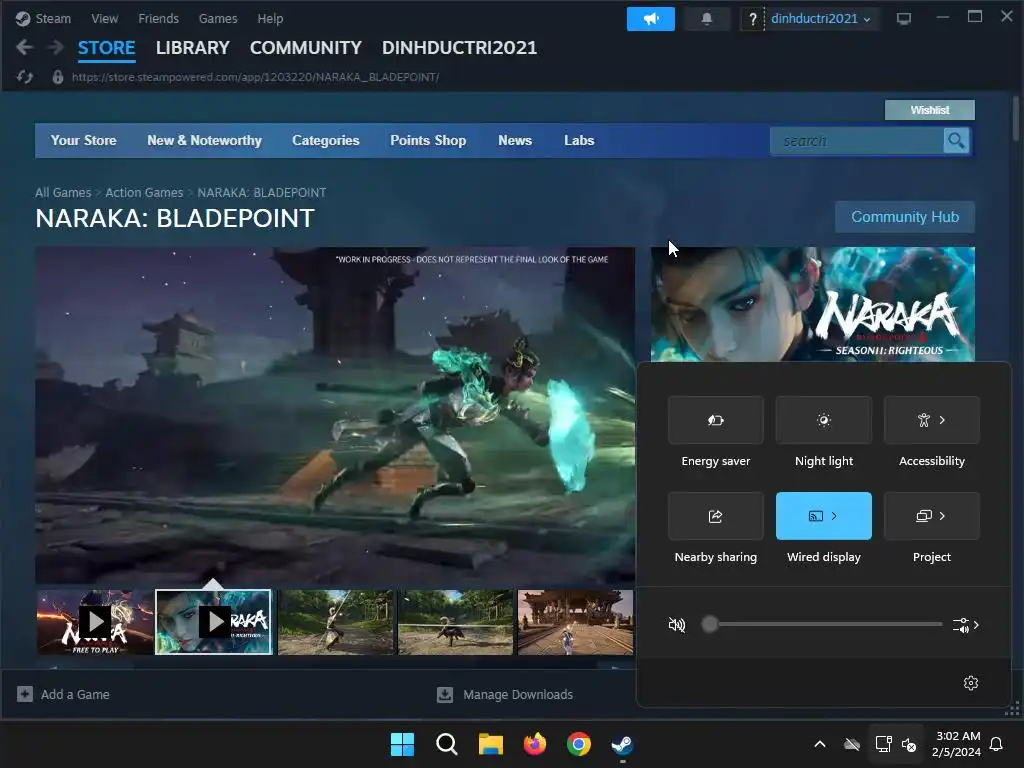This screenshot has height=768, width=1024.
Task: Open Points Shop link
Action: pos(428,140)
